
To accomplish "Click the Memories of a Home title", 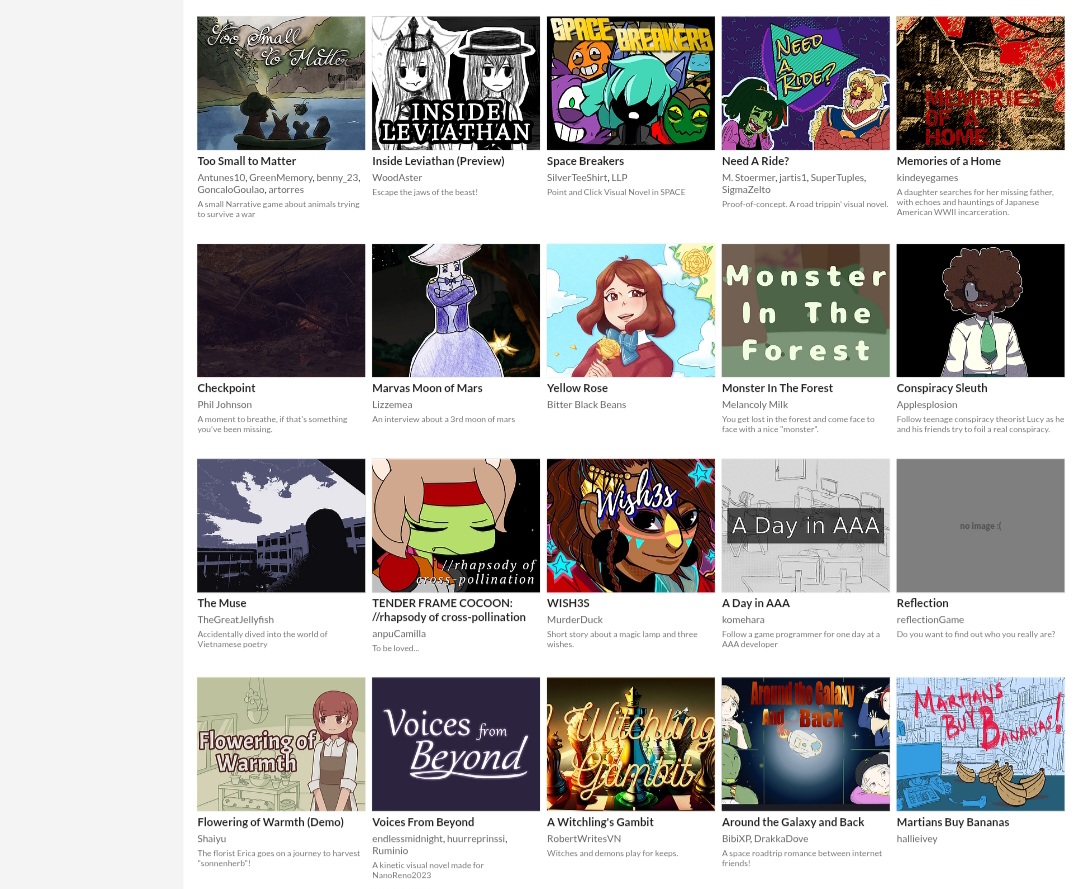I will click(x=948, y=161).
